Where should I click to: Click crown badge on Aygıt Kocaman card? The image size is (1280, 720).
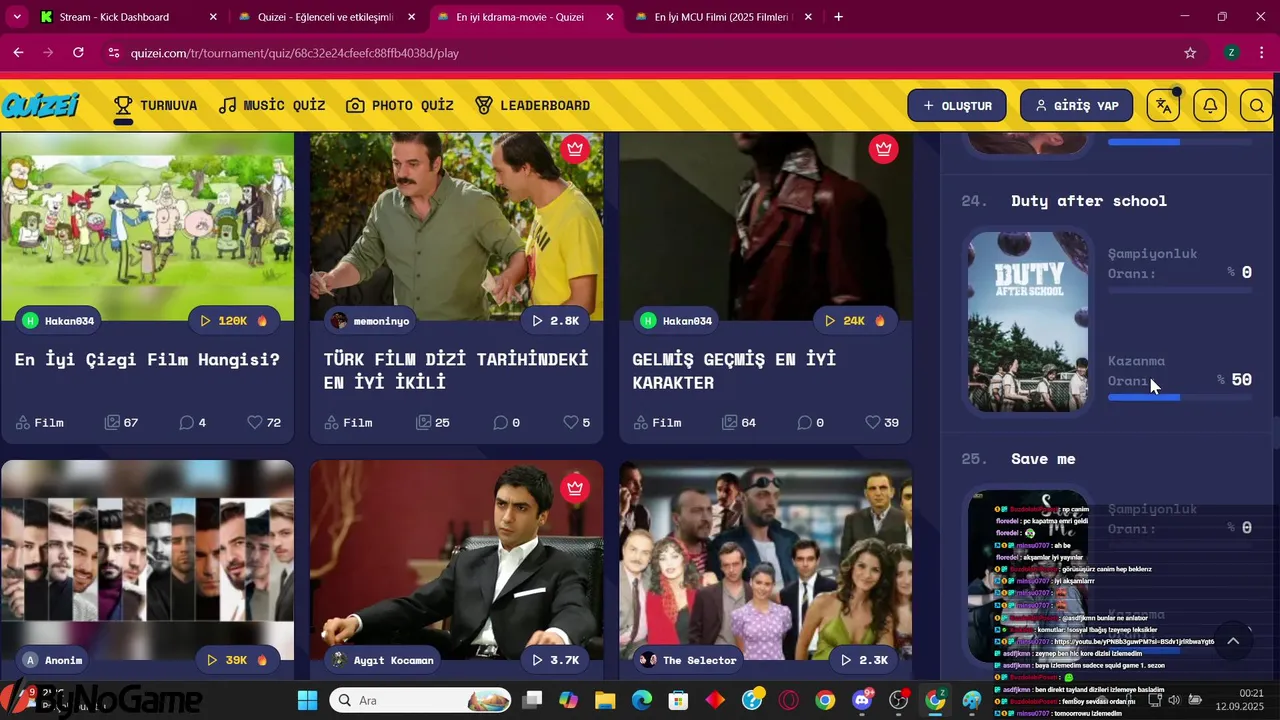pos(574,488)
